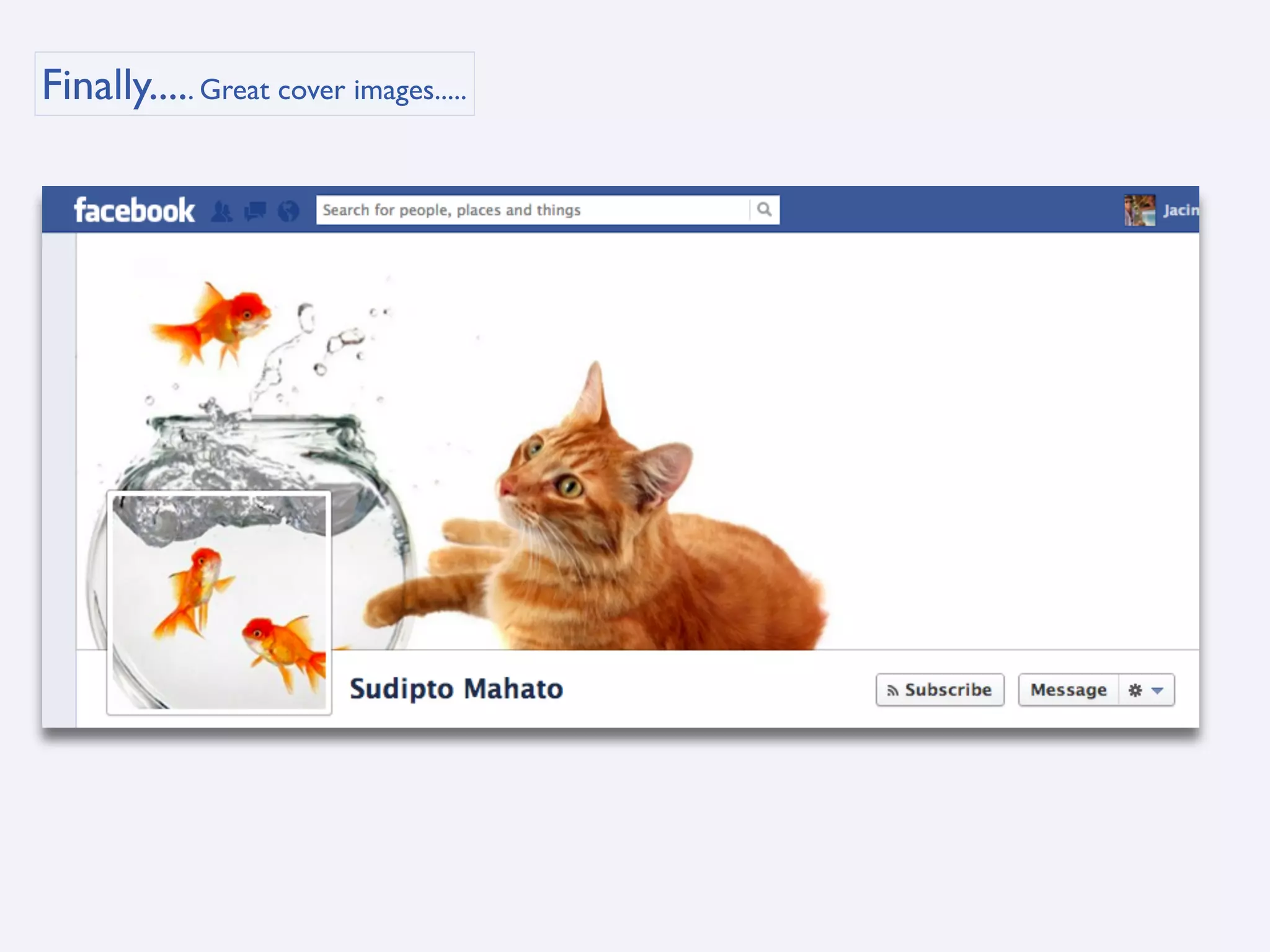Screen dimensions: 1270x952
Task: Click the gear settings icon beside Message
Action: (1135, 690)
